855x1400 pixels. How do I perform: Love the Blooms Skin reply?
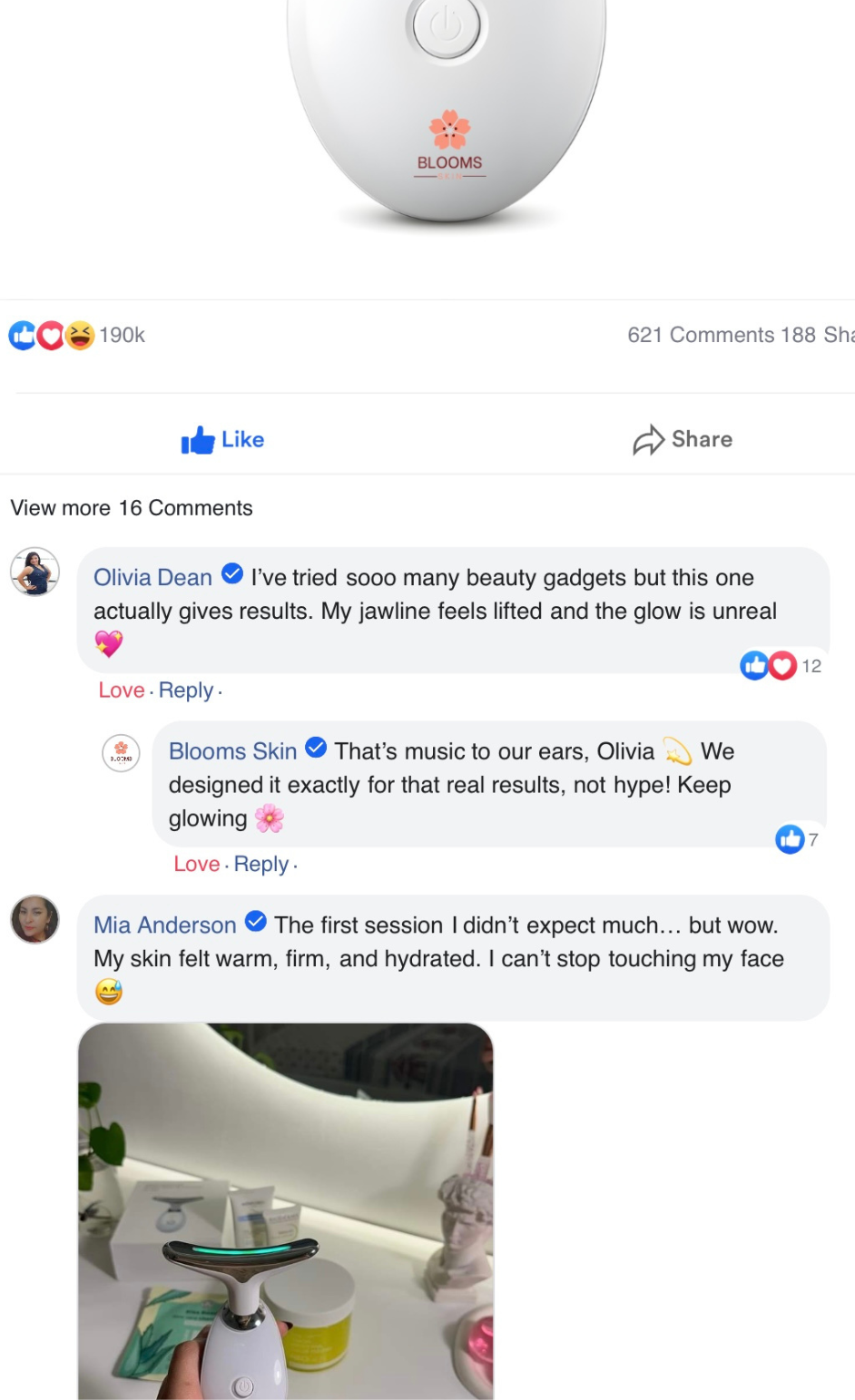click(x=197, y=865)
